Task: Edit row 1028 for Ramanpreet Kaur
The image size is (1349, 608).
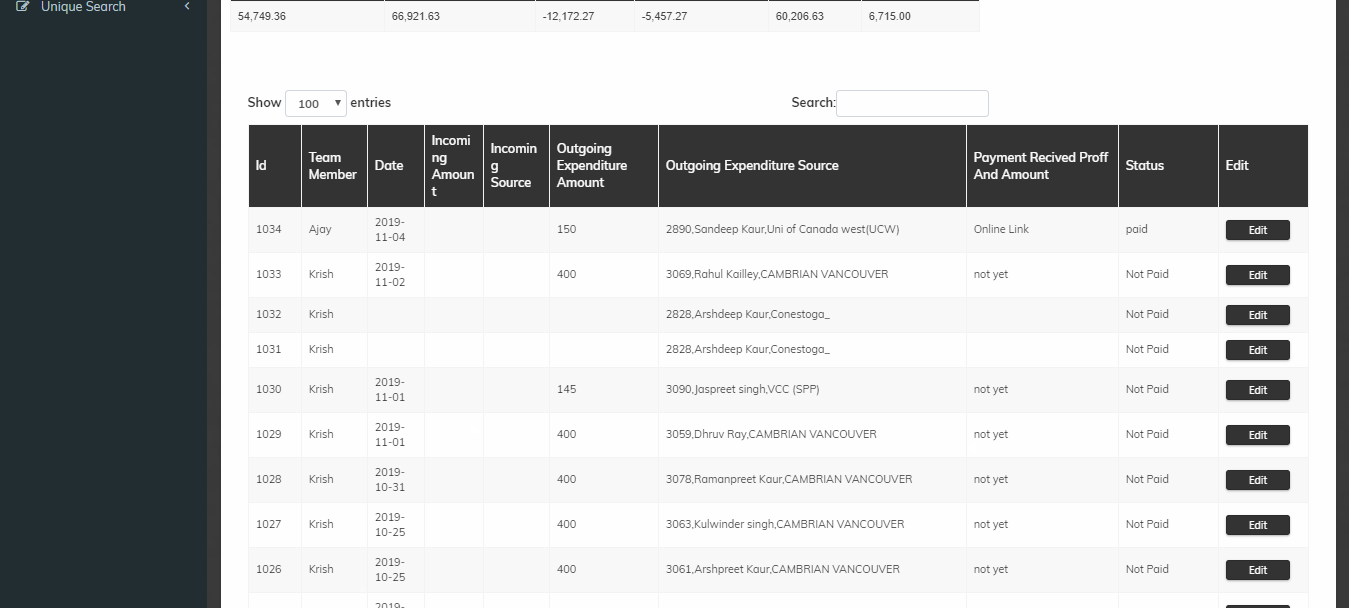Action: [1257, 480]
